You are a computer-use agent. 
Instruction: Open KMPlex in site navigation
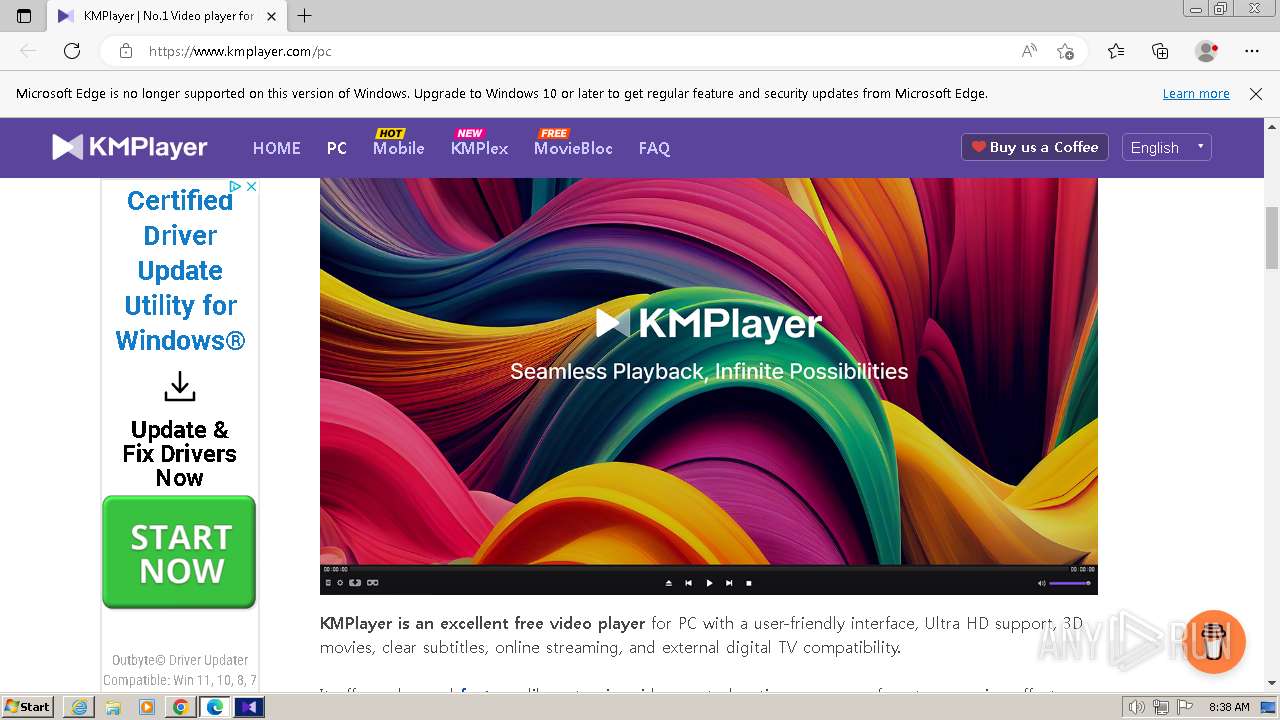pos(479,148)
